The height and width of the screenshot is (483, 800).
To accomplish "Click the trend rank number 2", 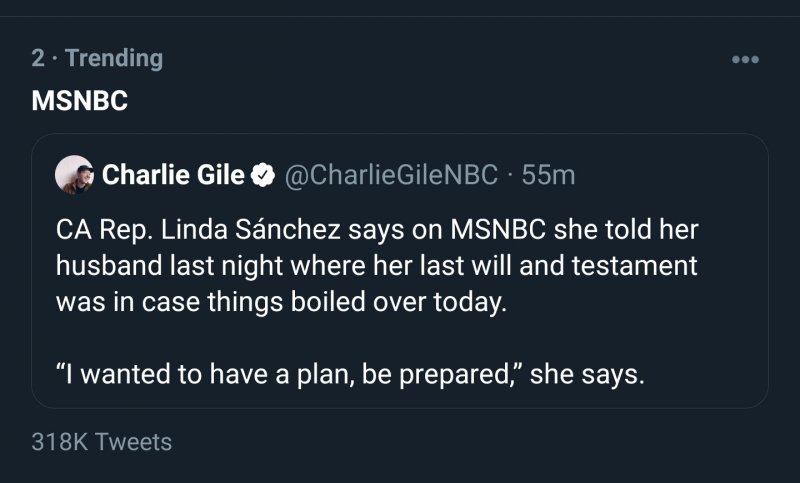I will pos(37,58).
